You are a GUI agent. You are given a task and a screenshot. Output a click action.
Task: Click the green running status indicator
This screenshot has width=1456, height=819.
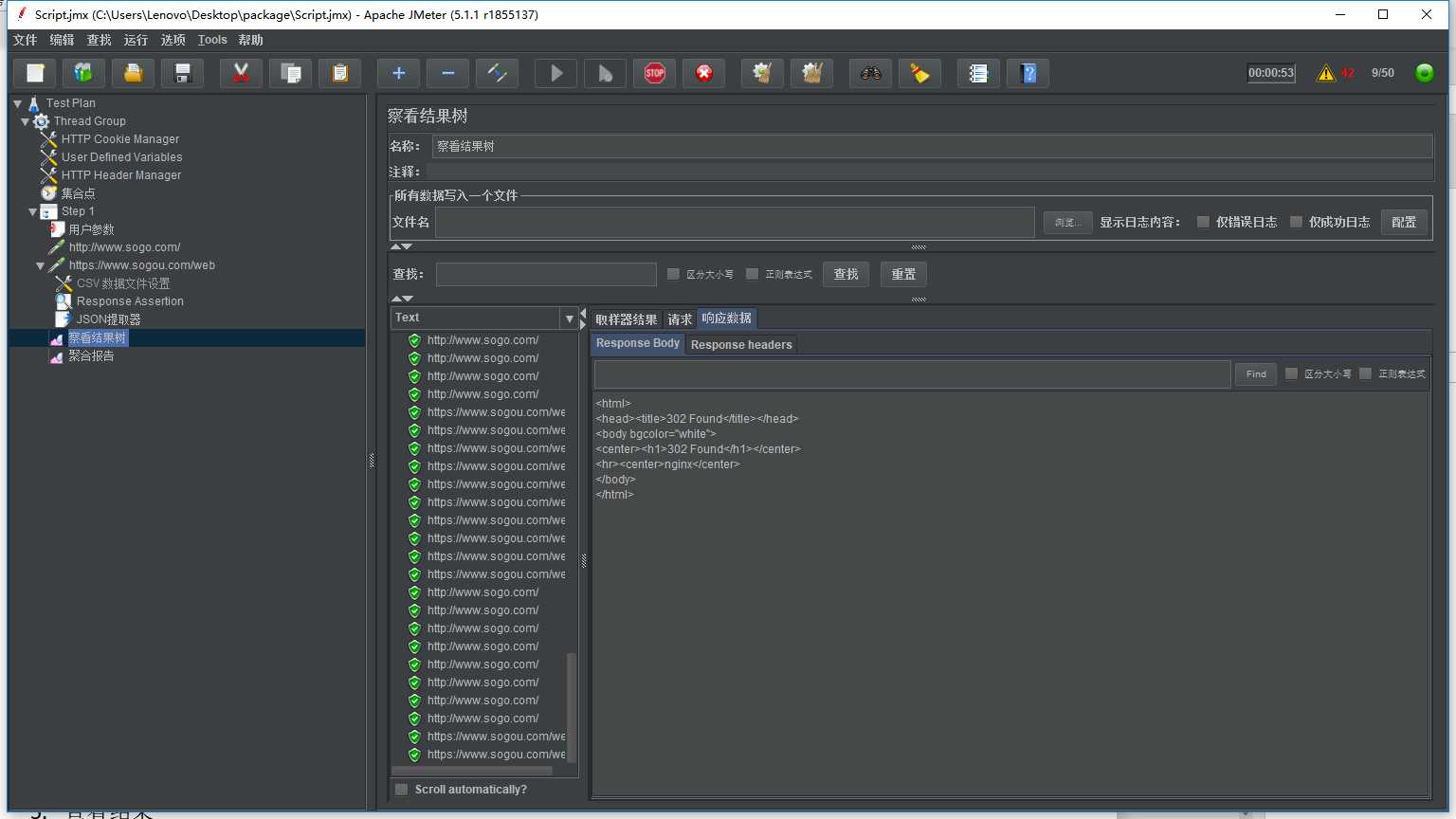[x=1425, y=73]
